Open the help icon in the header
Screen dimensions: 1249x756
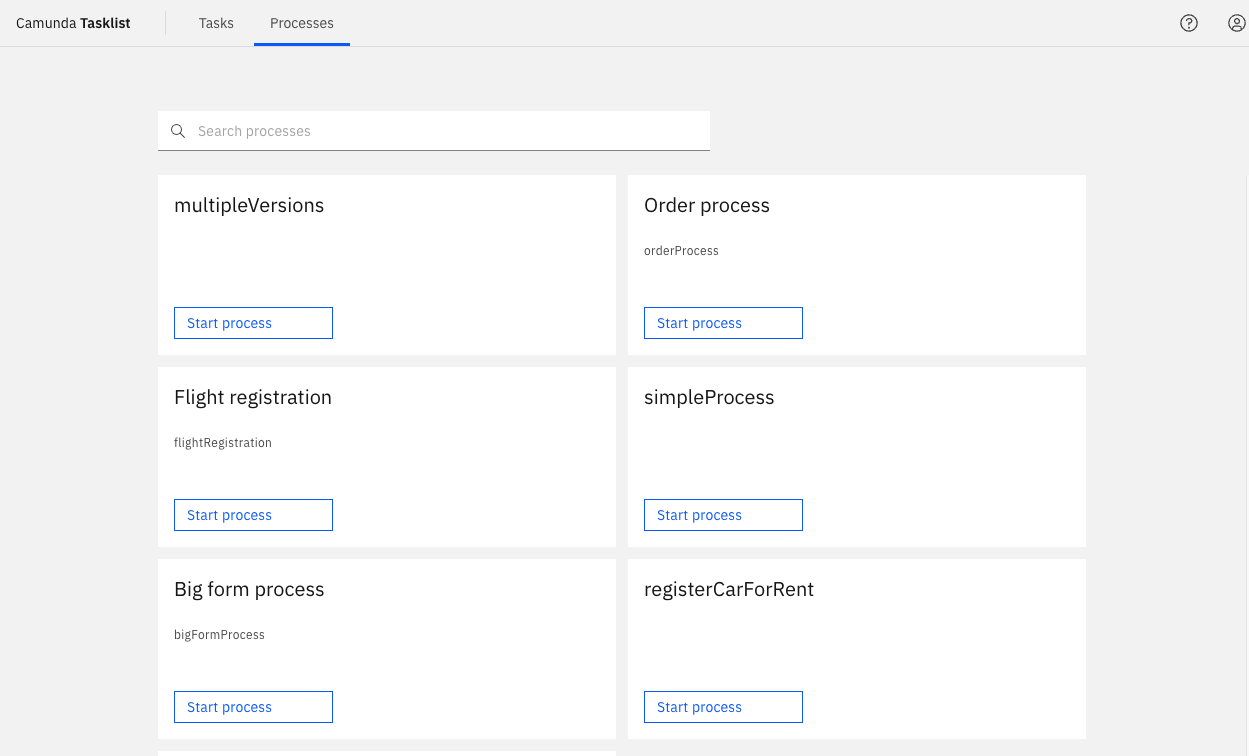[x=1188, y=22]
